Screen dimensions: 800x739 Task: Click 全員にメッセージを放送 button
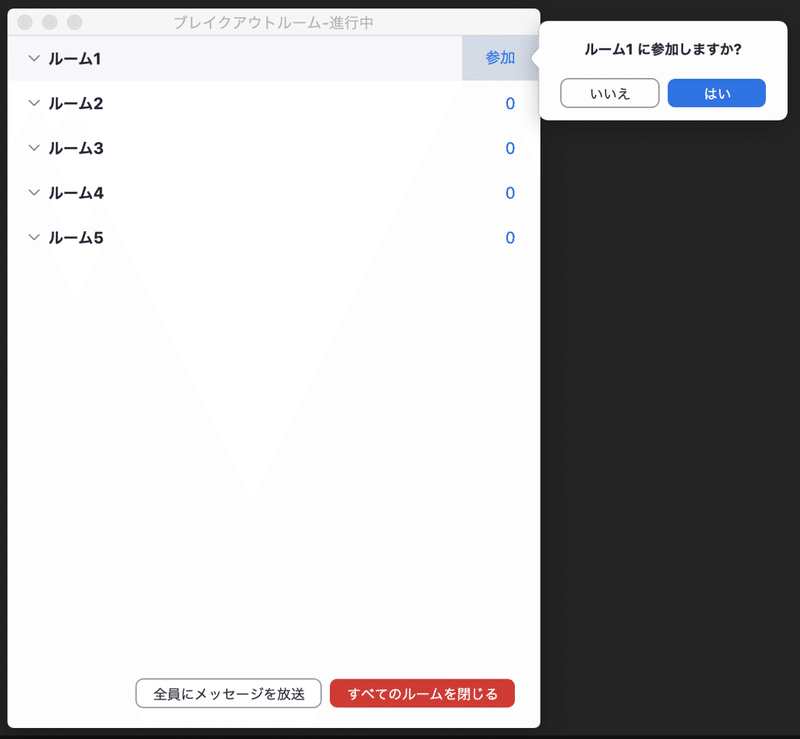tap(229, 693)
